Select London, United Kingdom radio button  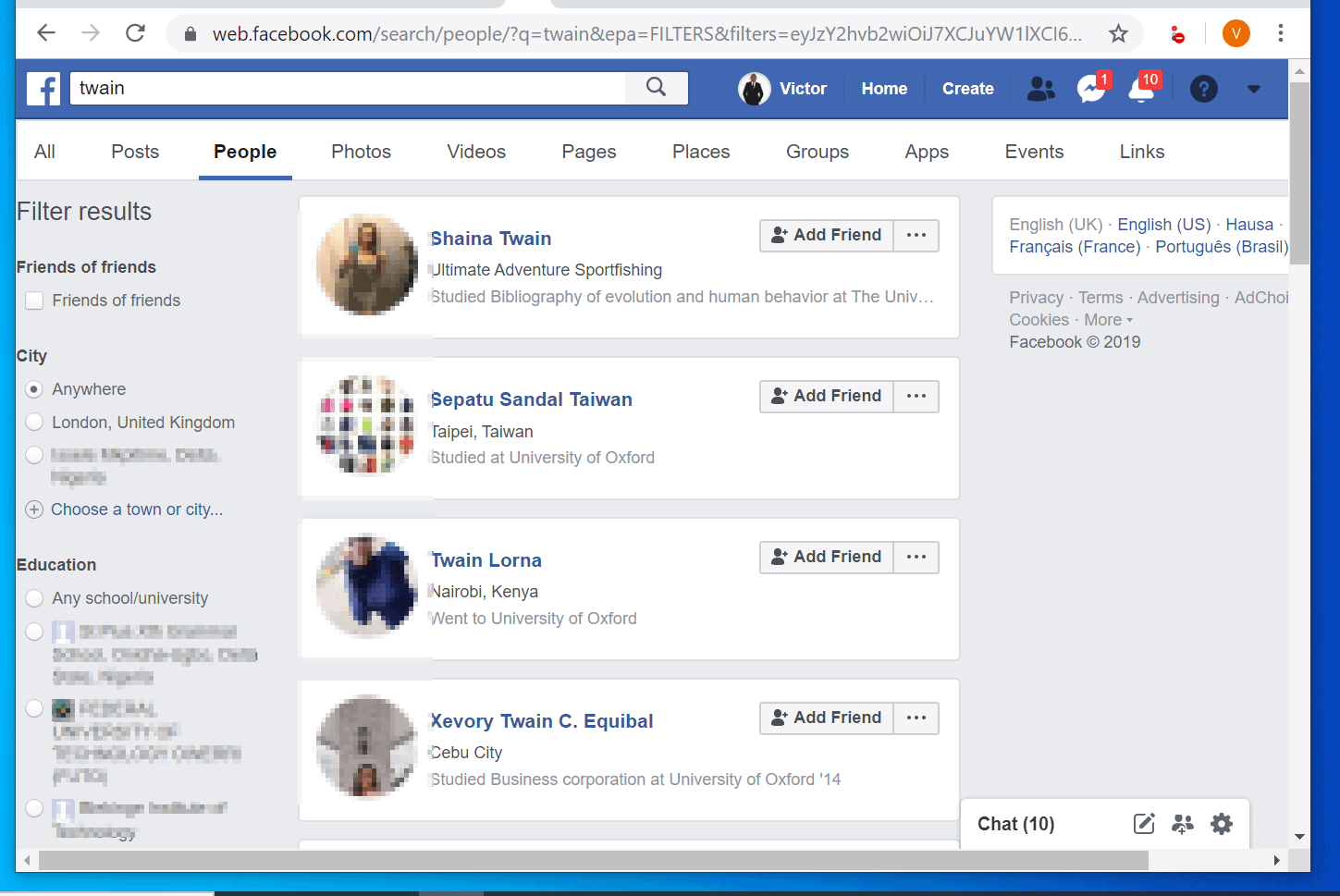coord(34,423)
